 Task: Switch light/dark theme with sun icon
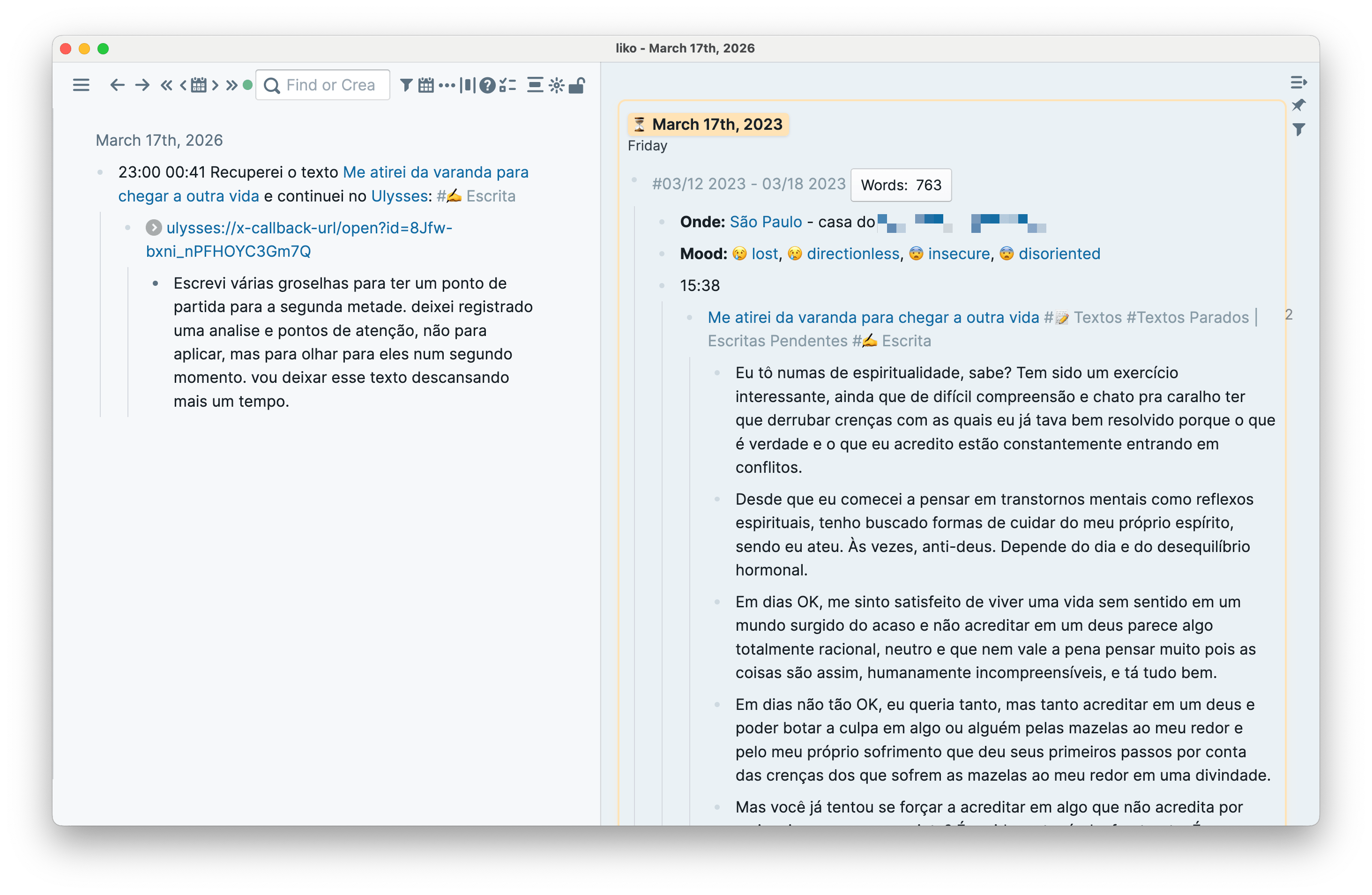click(x=557, y=85)
